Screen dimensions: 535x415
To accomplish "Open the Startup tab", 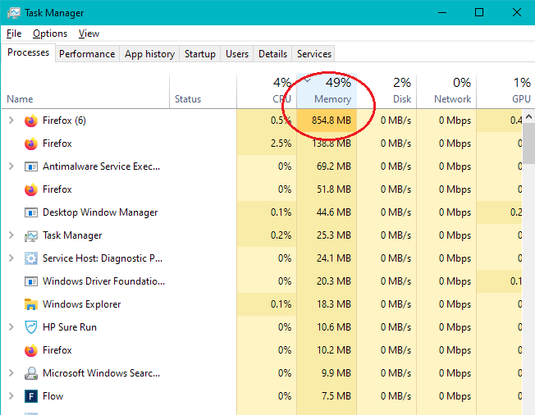I will point(200,54).
